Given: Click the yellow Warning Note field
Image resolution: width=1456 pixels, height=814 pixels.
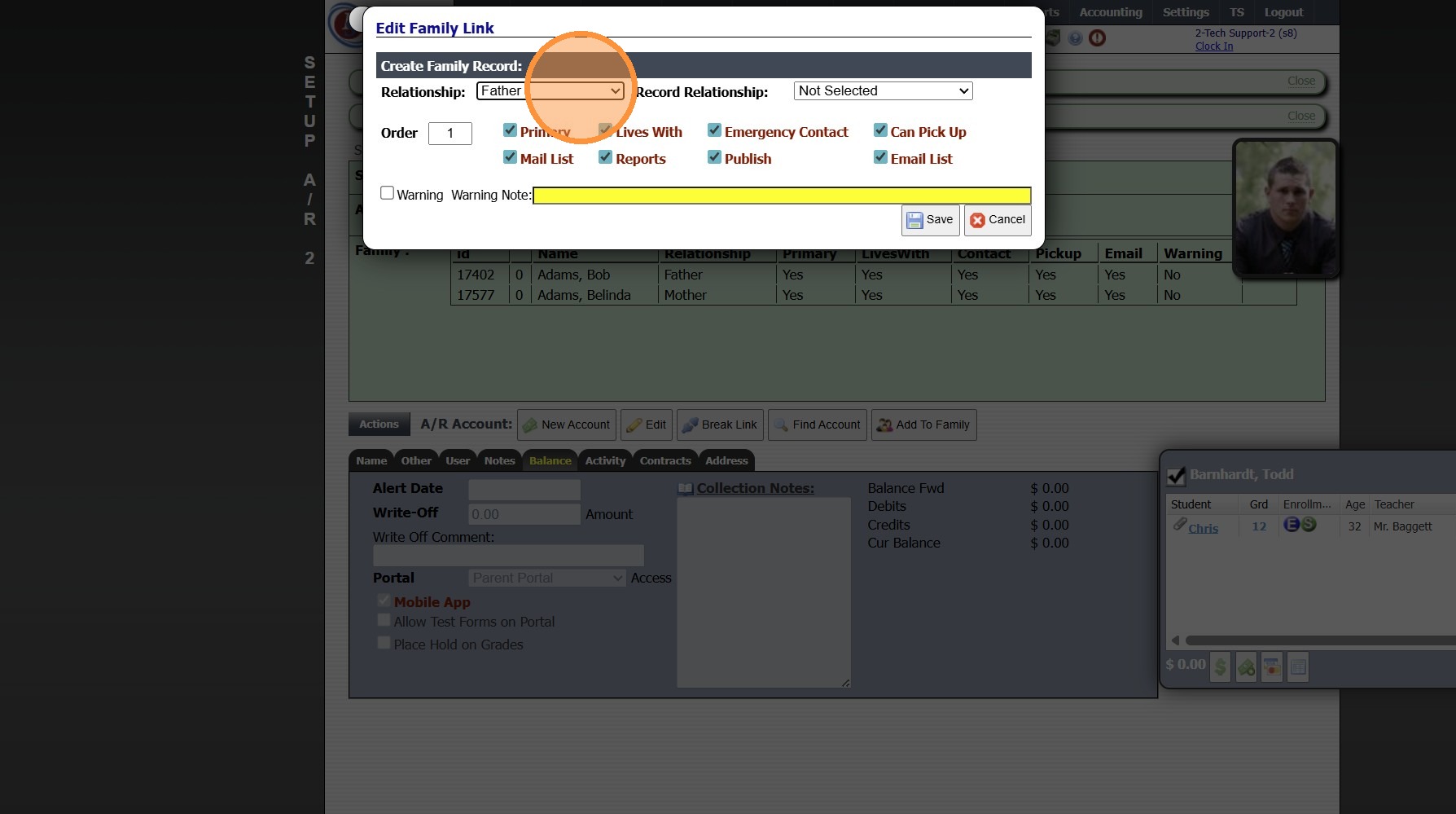Looking at the screenshot, I should coord(782,196).
